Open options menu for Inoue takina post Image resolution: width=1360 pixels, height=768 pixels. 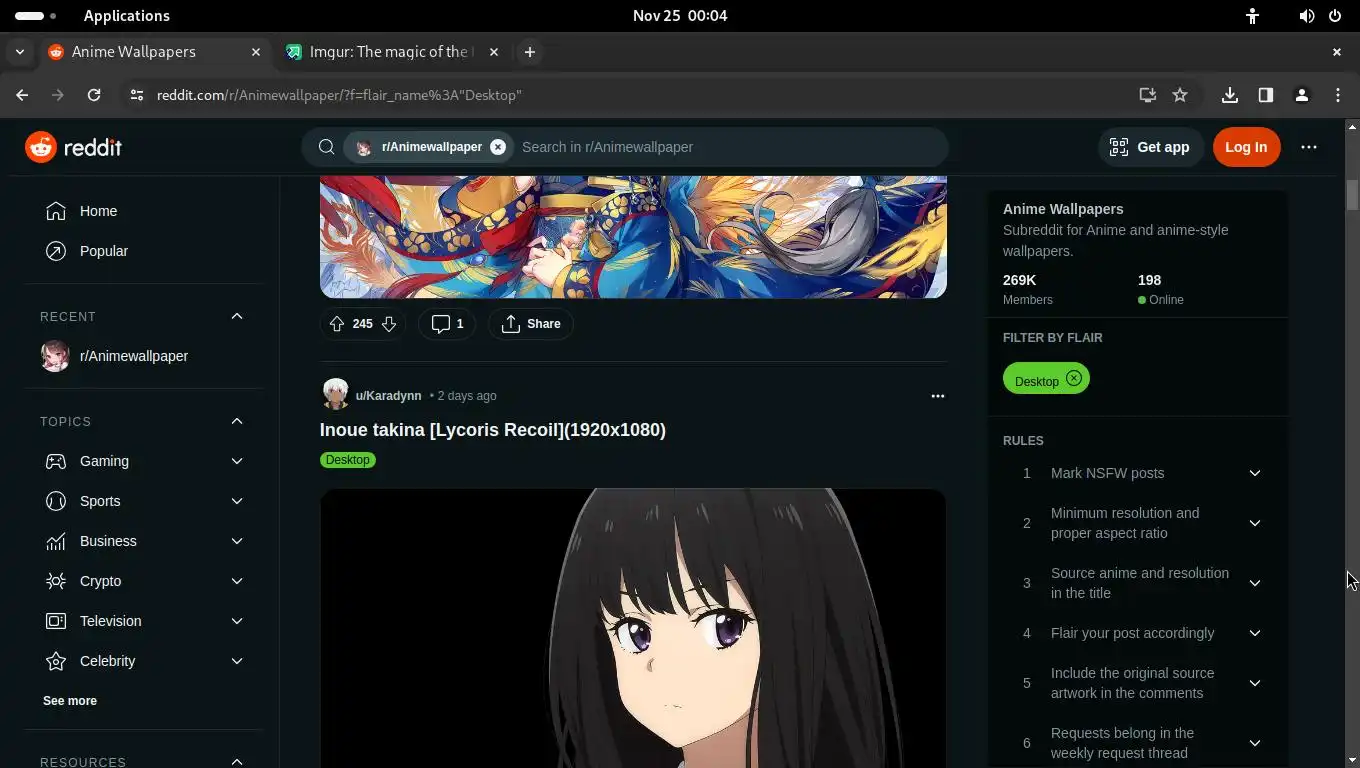[x=937, y=396]
